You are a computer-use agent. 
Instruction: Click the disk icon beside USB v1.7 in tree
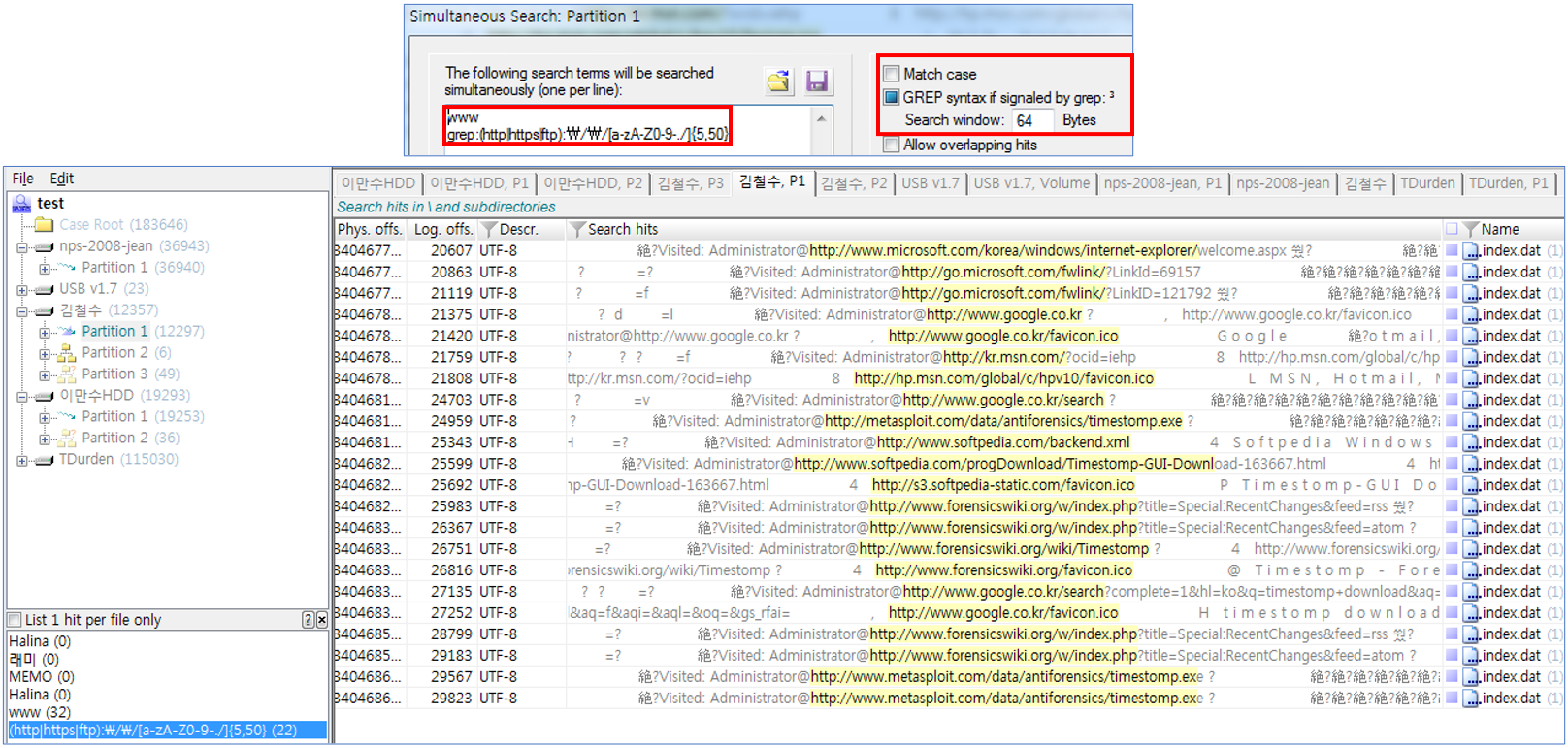44,289
